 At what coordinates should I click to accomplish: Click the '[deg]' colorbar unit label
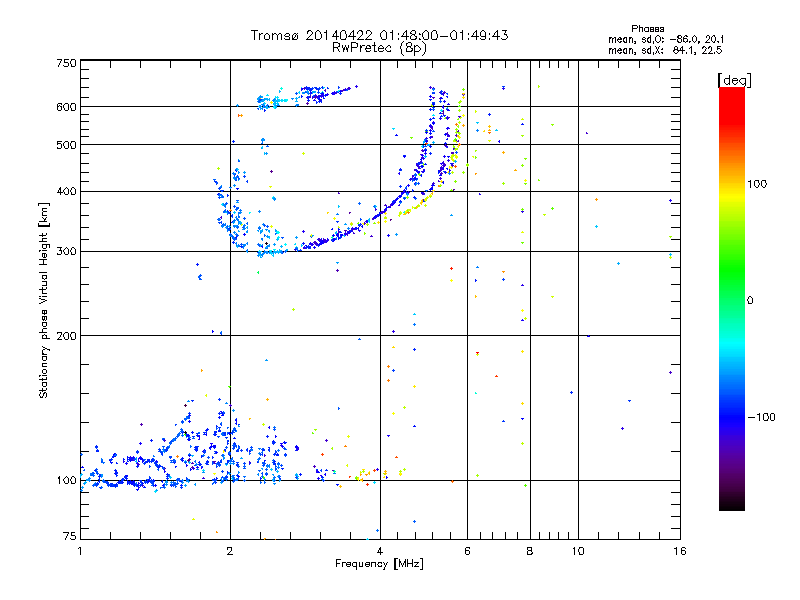pyautogui.click(x=734, y=80)
